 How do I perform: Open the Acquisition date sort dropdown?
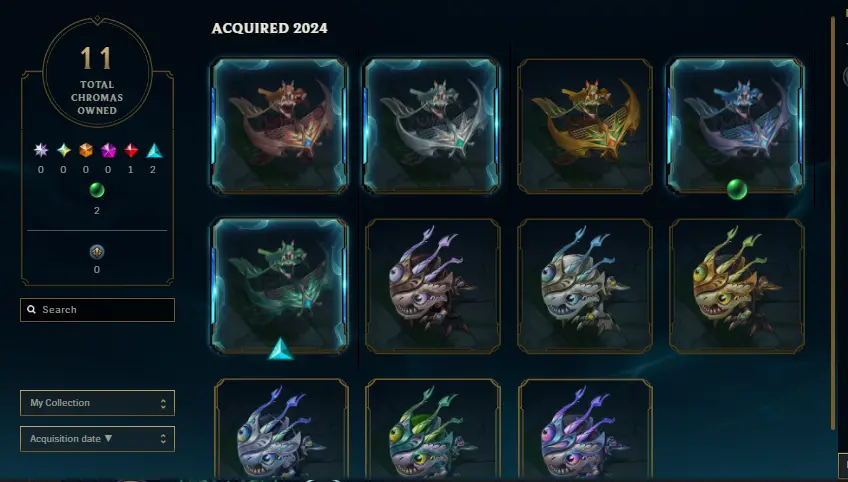click(97, 439)
